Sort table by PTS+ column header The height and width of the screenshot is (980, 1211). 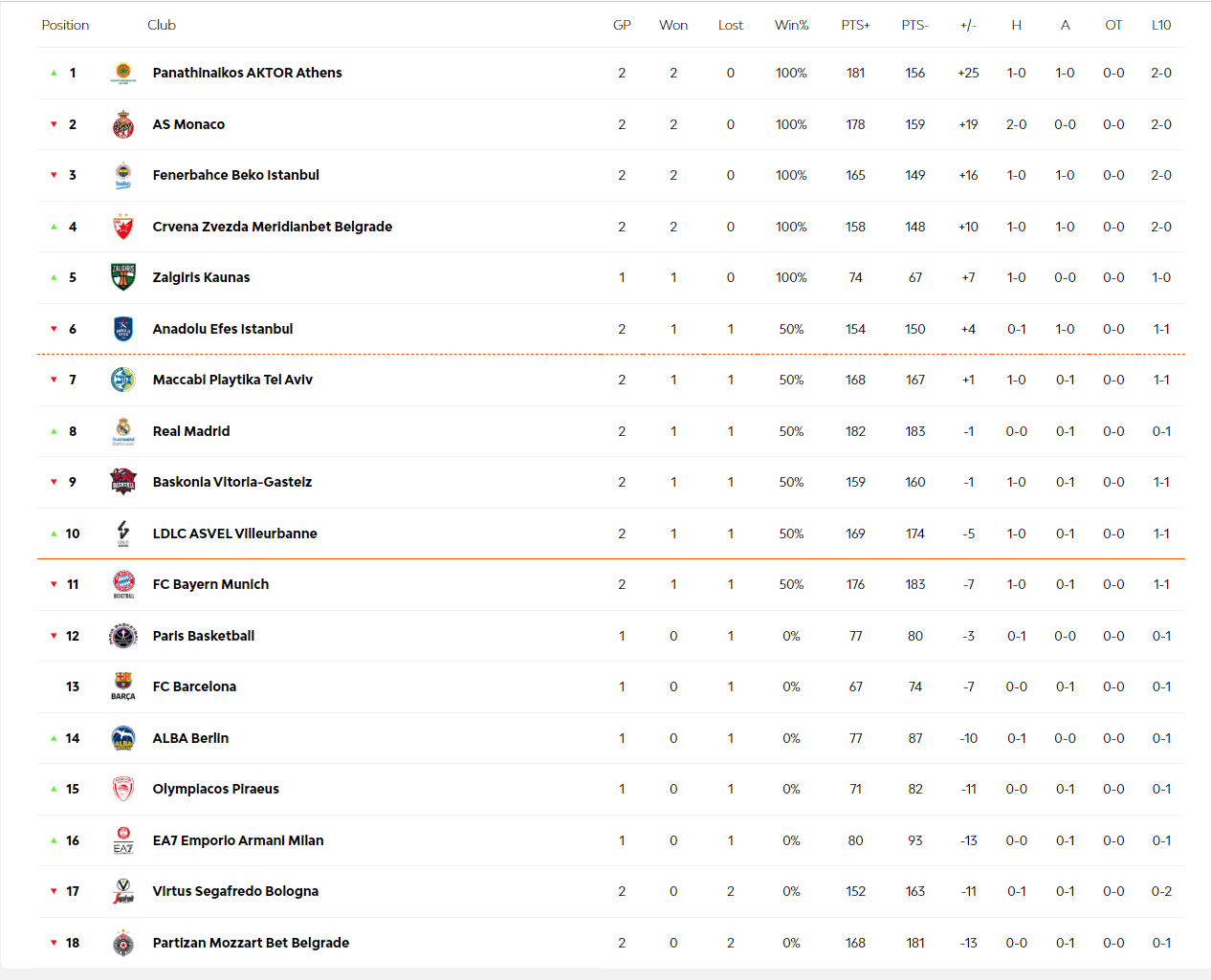855,25
